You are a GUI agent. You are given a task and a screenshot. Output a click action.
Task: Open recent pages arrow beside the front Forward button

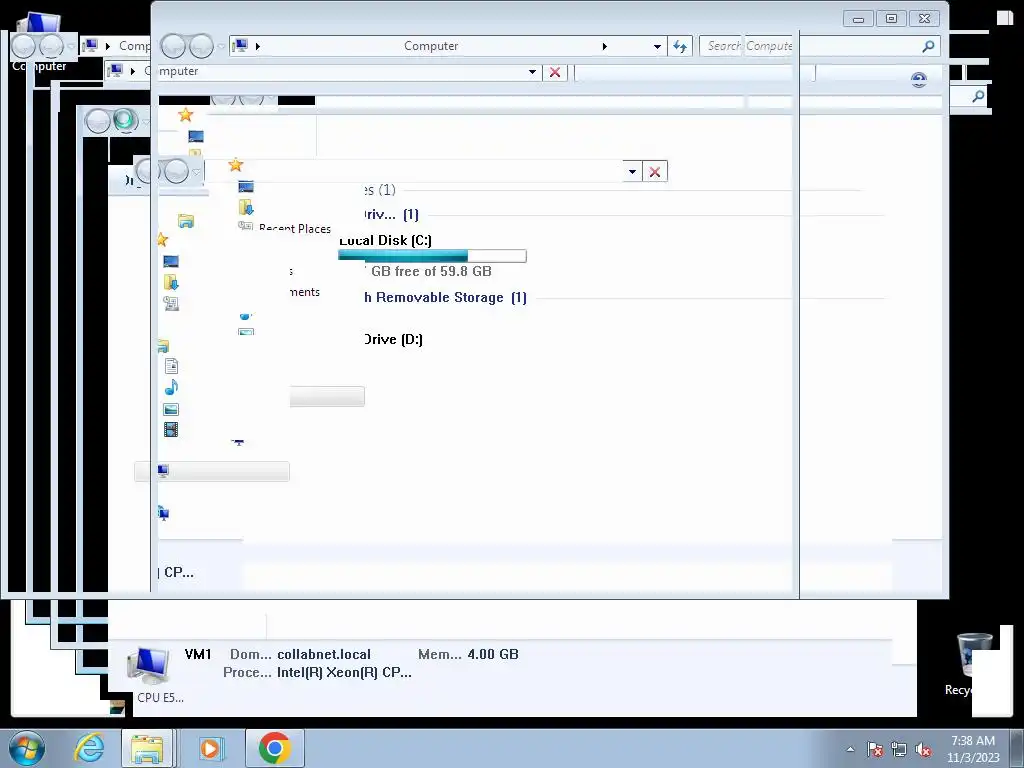221,46
